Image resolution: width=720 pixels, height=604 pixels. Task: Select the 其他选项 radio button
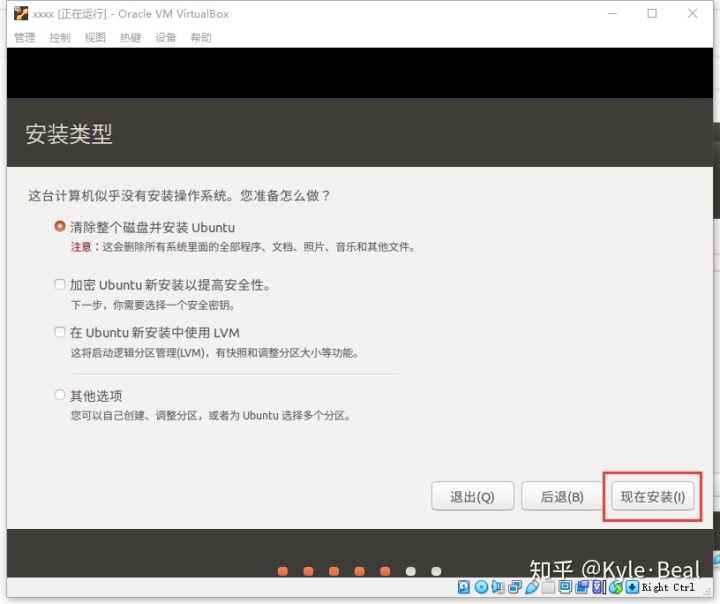[60, 395]
